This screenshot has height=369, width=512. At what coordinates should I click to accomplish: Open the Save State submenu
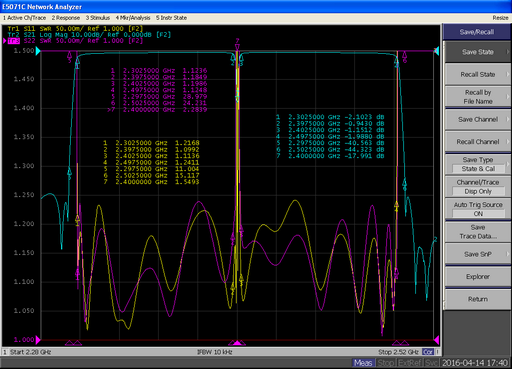(478, 52)
